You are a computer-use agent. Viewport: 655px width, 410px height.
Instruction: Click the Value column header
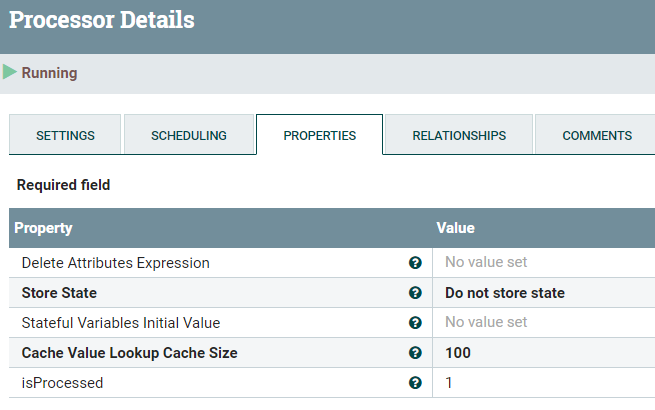[455, 228]
